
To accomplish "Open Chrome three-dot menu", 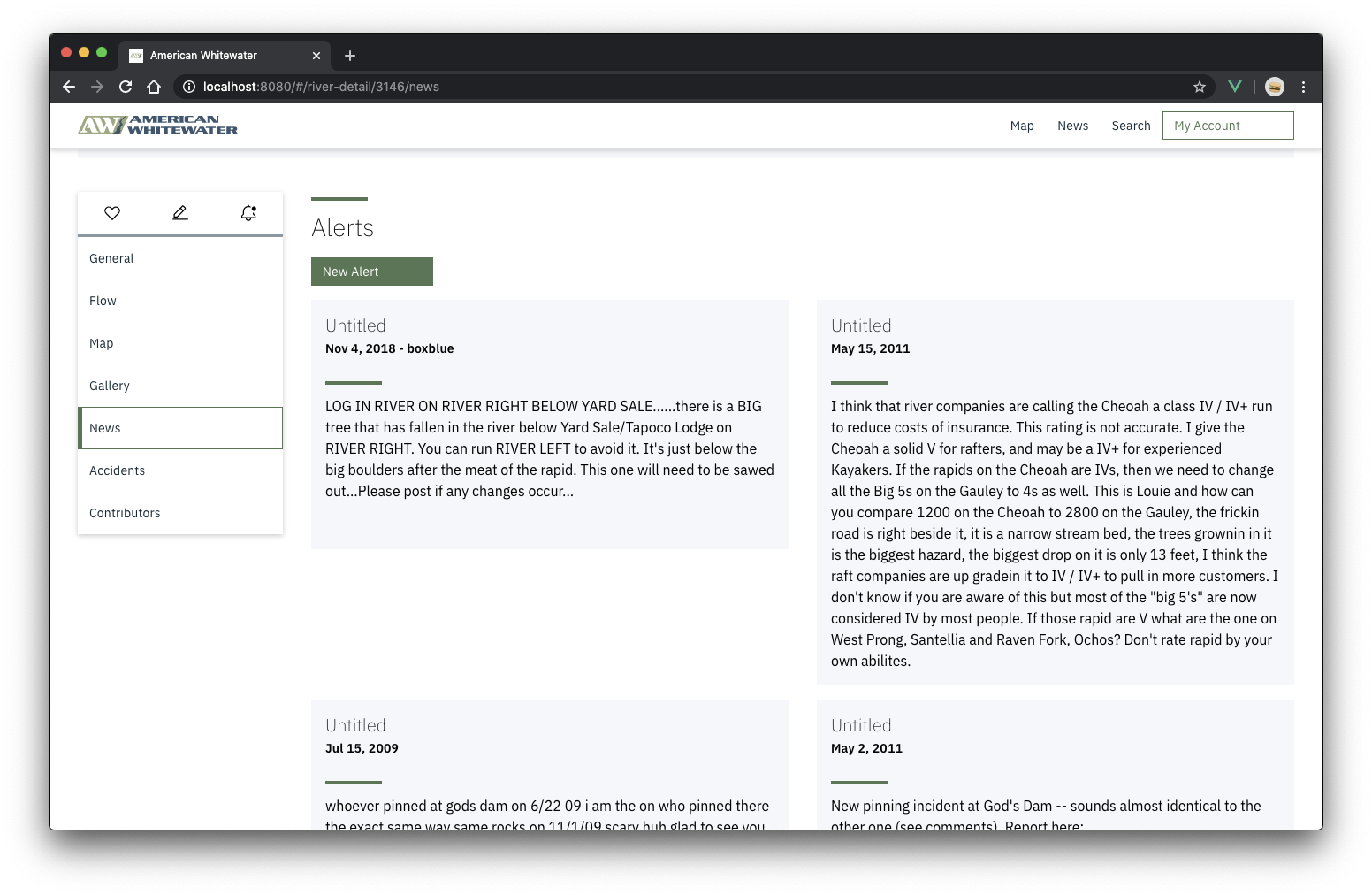I will pyautogui.click(x=1303, y=87).
